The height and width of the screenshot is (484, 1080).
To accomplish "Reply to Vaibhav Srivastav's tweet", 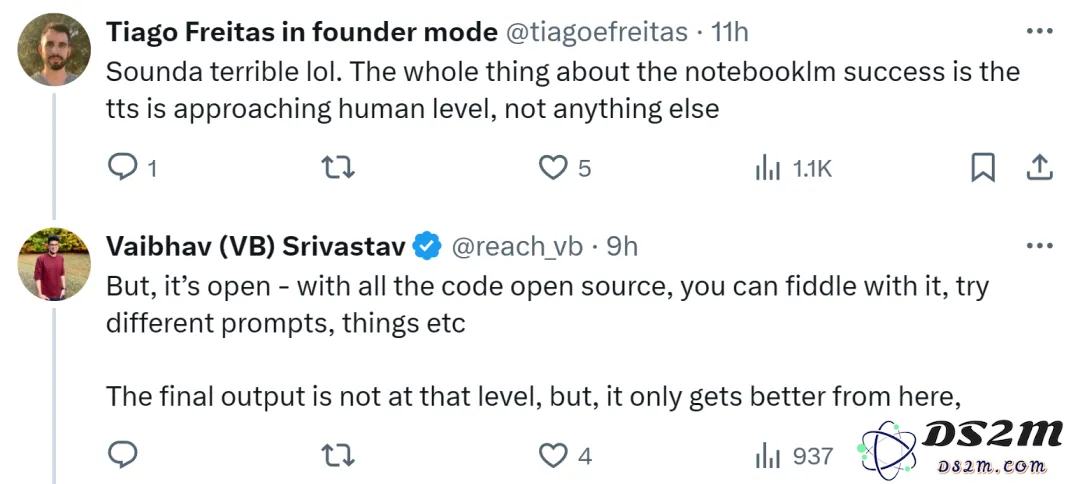I will [123, 455].
